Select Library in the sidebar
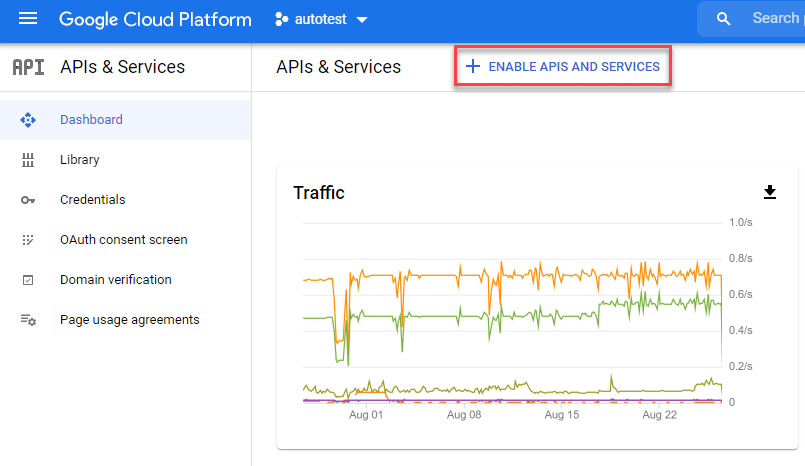This screenshot has width=805, height=466. pyautogui.click(x=80, y=160)
